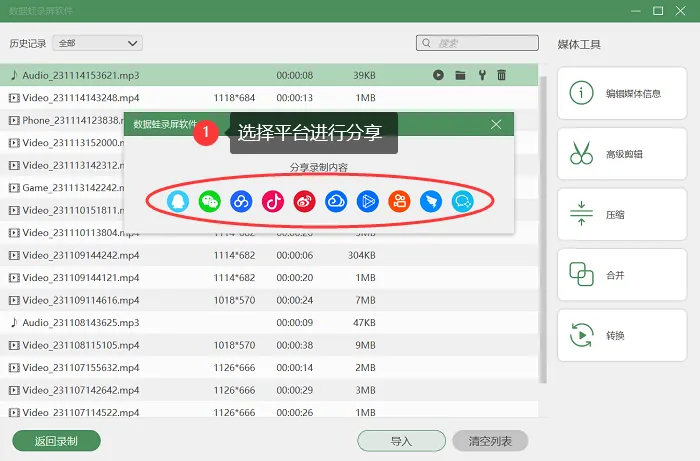
Task: Click music note icon beside Audio_231114153621.mp3
Action: 14,75
